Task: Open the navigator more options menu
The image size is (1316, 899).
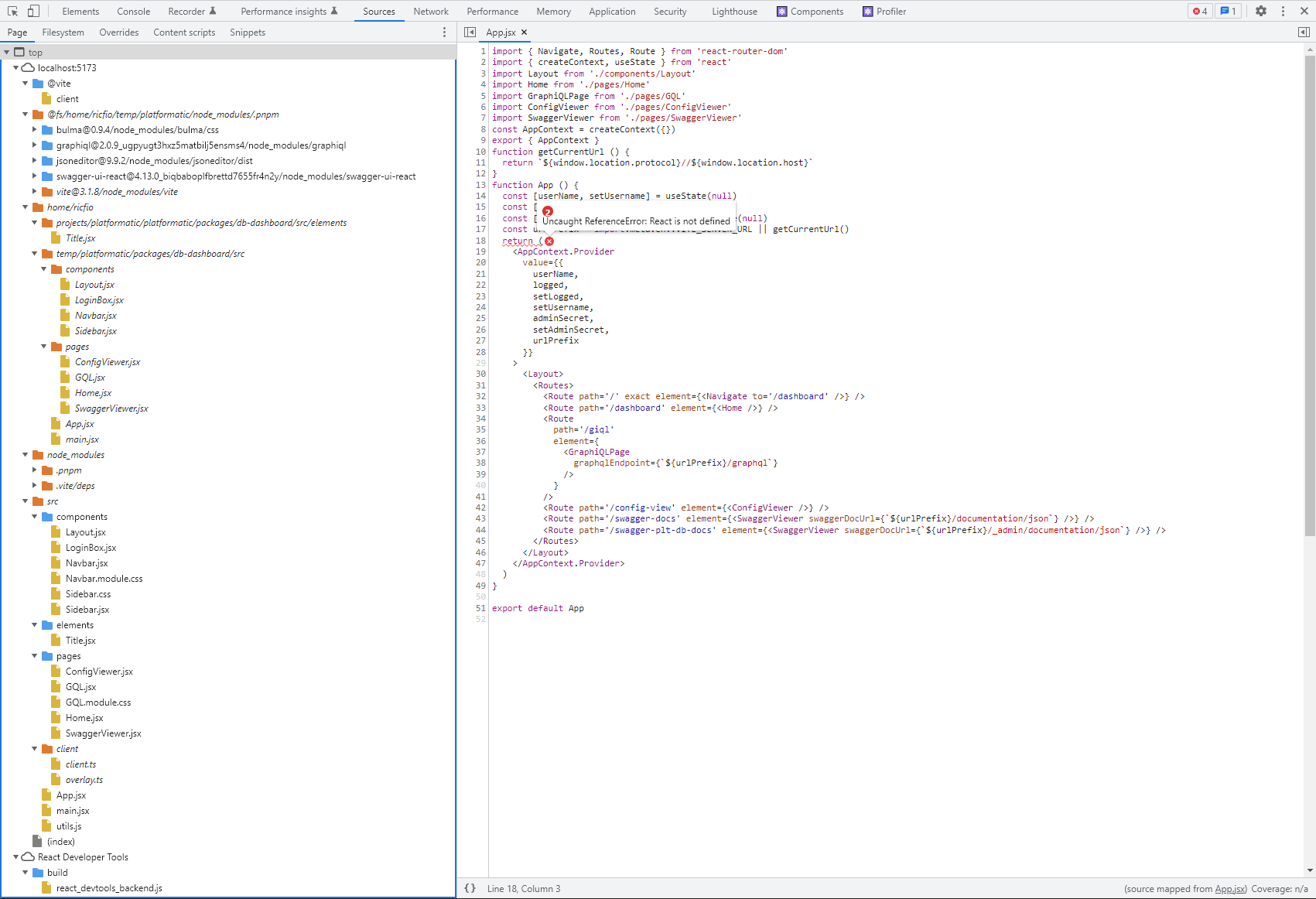Action: (x=443, y=32)
